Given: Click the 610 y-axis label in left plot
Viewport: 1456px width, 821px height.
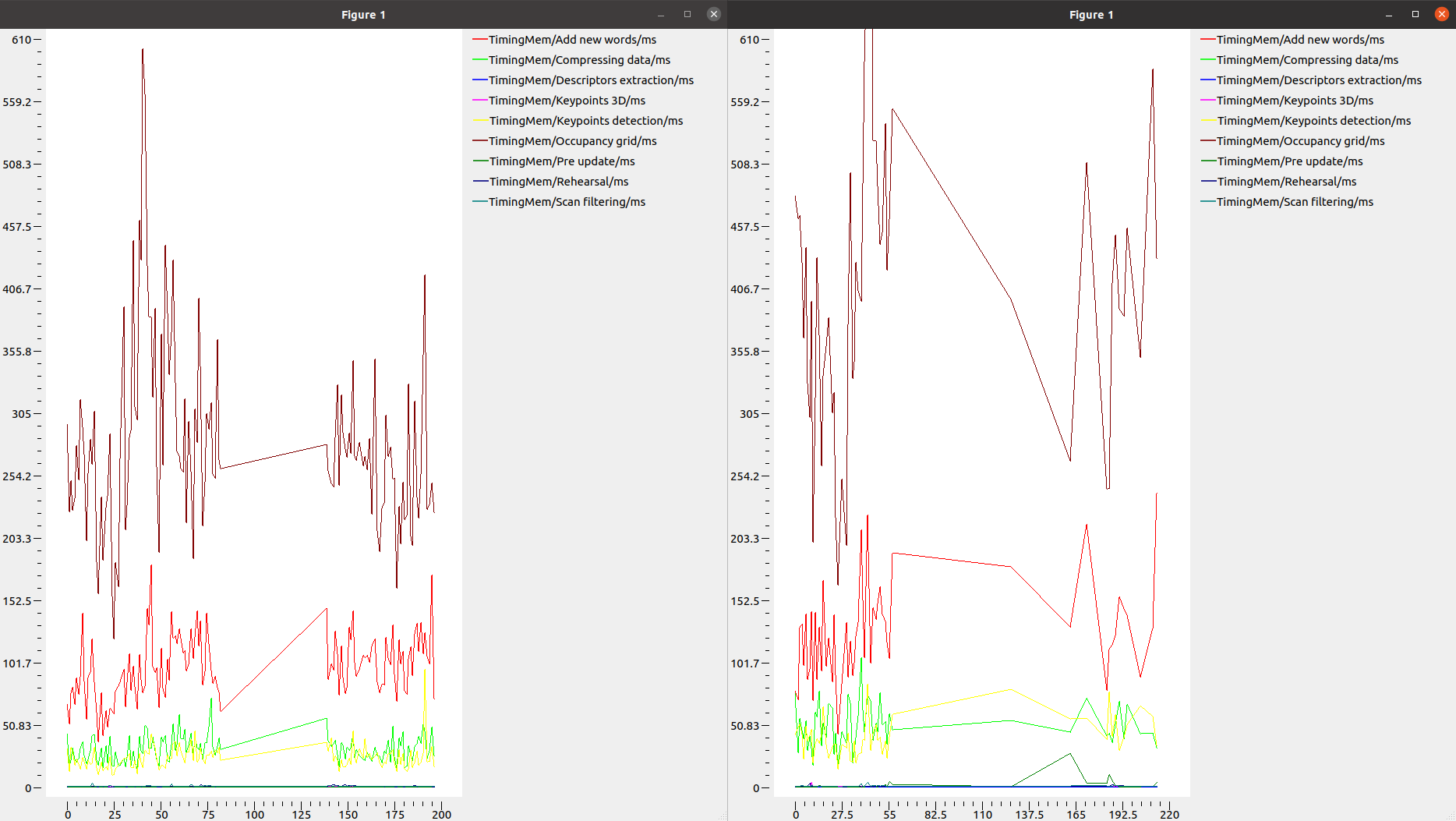Looking at the screenshot, I should click(x=21, y=40).
